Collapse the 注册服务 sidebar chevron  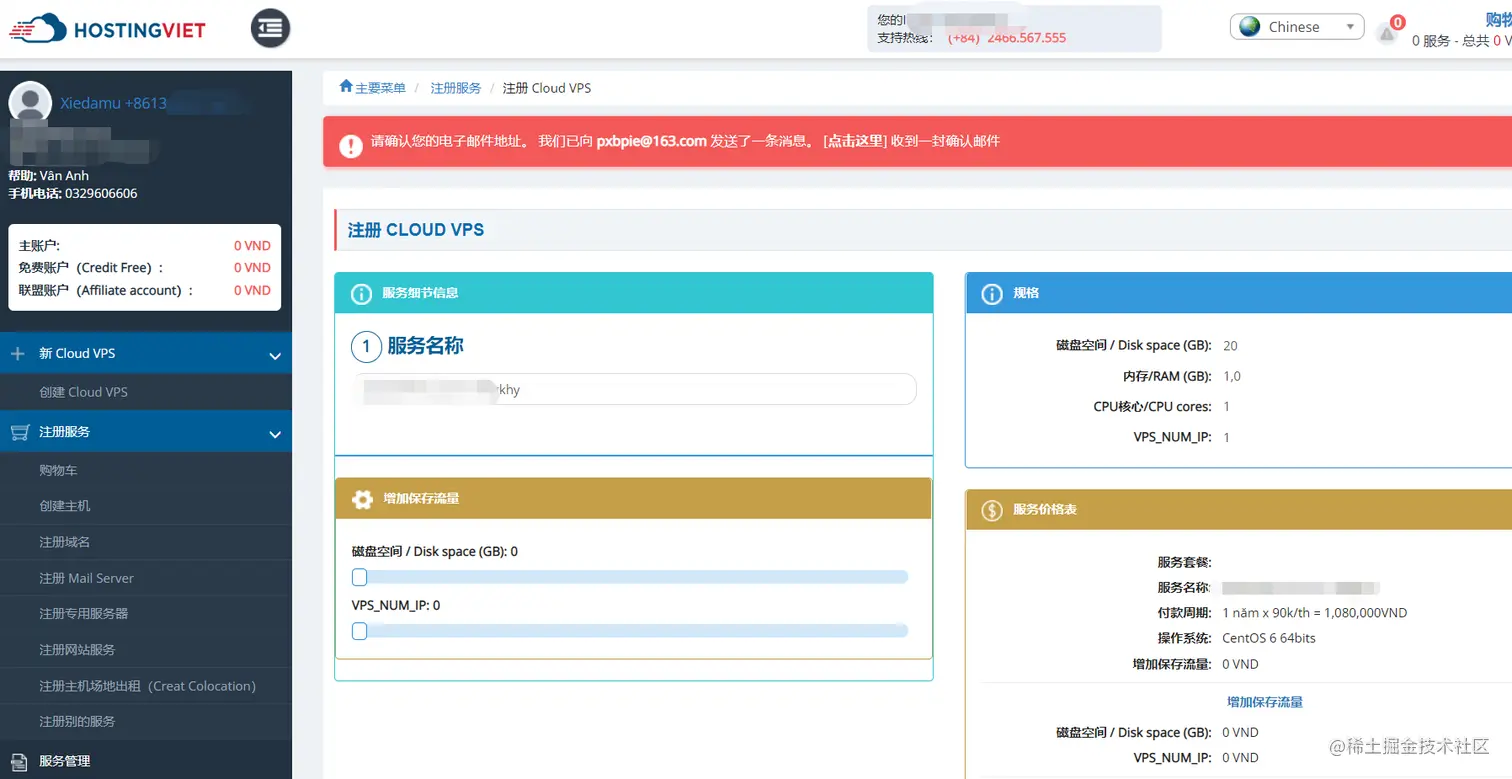(275, 433)
